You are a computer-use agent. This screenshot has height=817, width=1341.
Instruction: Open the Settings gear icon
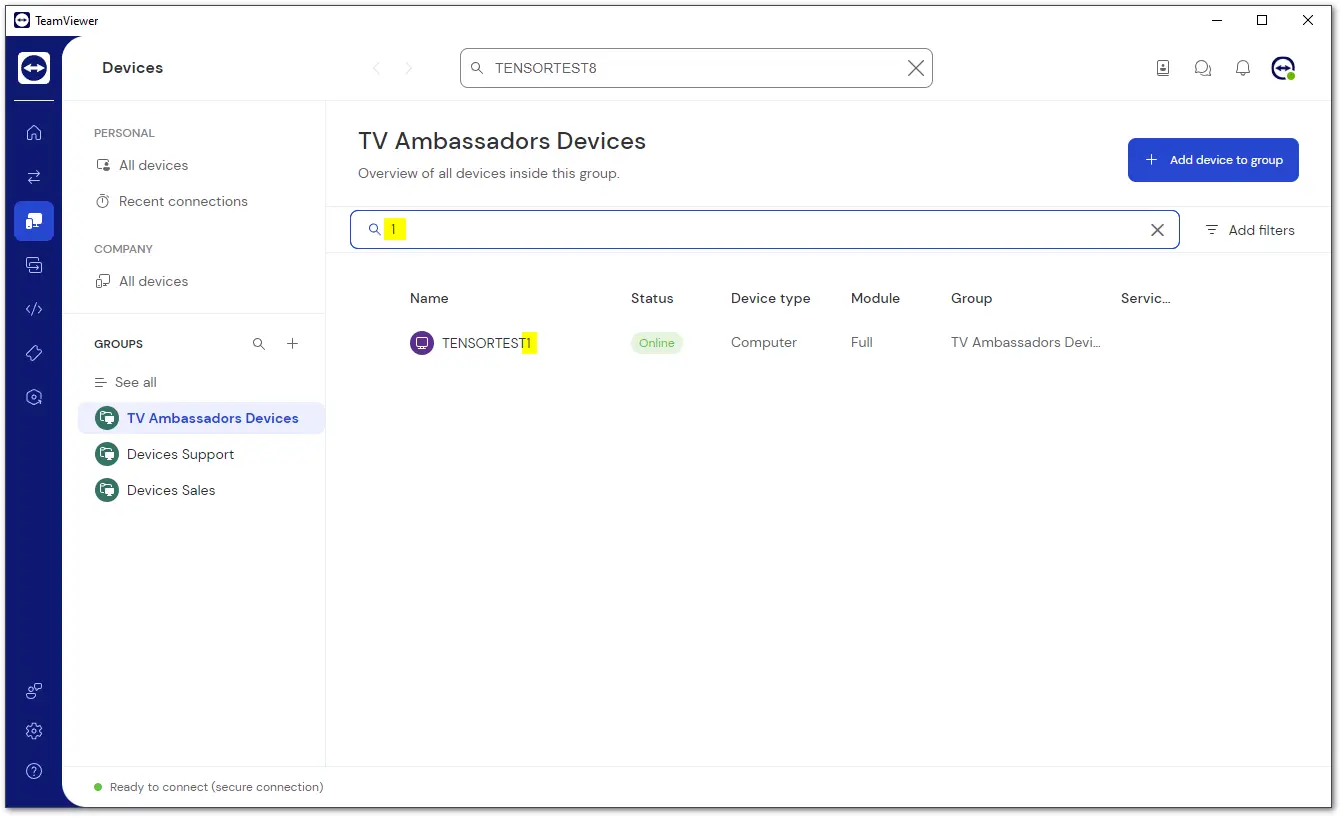34,731
